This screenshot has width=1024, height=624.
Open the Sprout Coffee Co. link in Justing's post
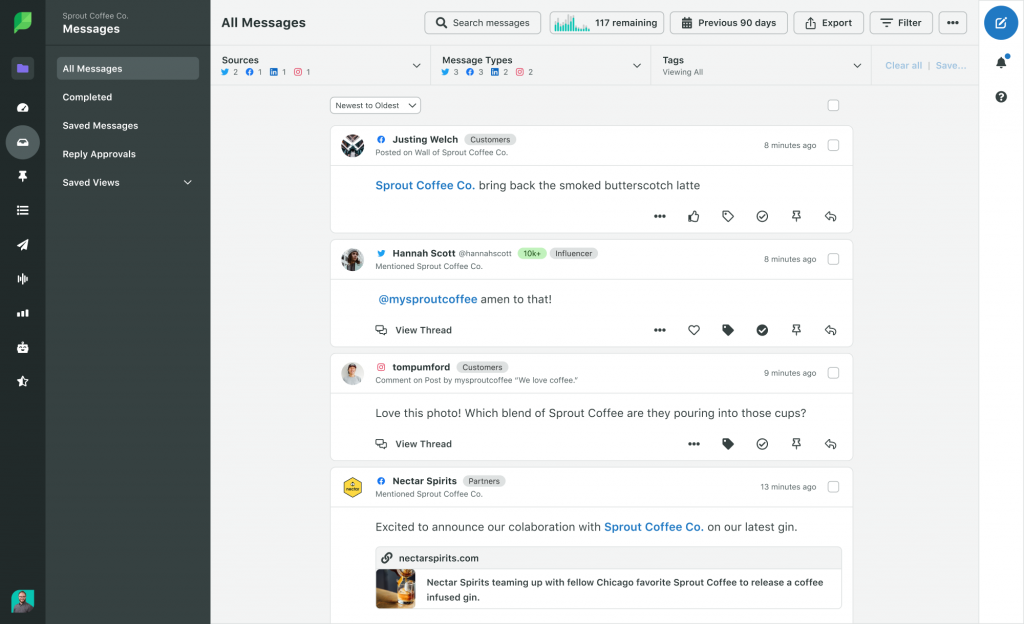424,185
